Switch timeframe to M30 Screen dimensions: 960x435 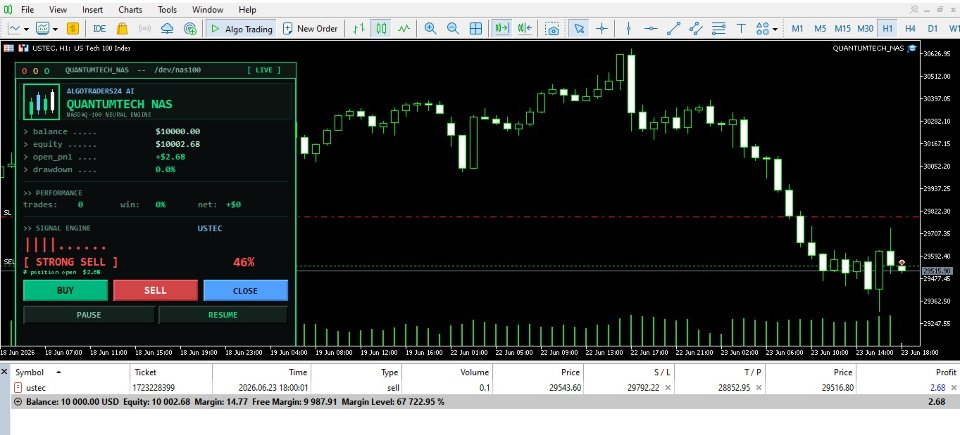865,28
